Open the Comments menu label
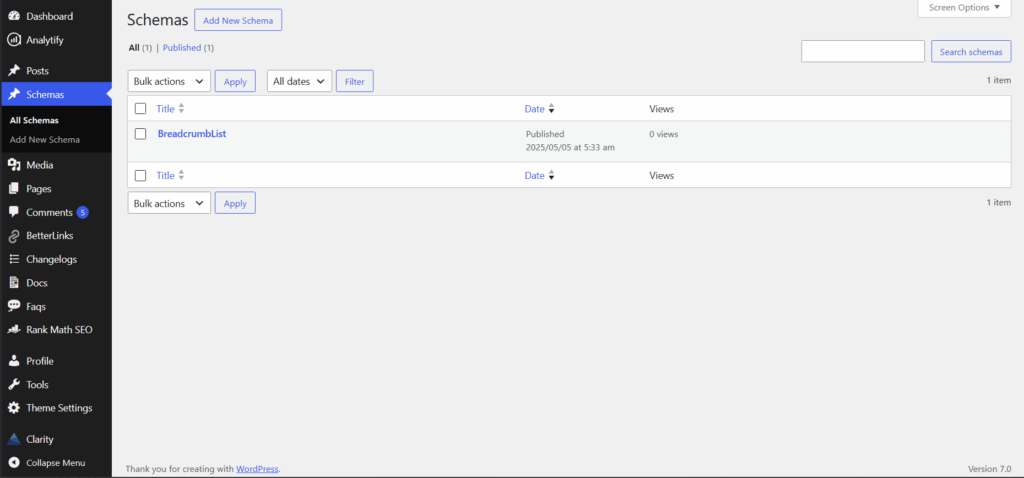The image size is (1024, 478). pyautogui.click(x=49, y=212)
